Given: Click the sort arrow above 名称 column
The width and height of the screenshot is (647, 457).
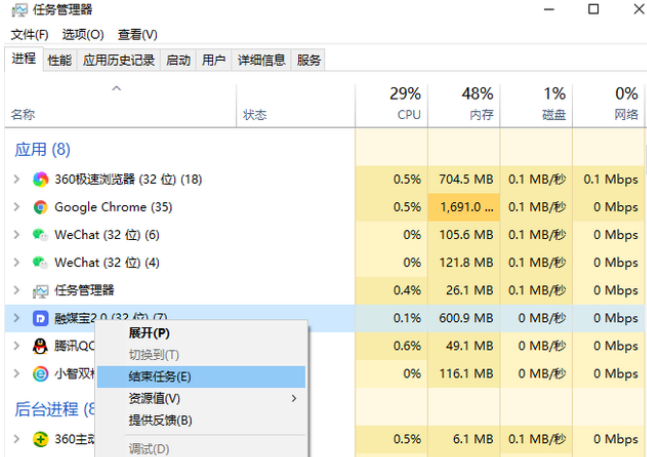Looking at the screenshot, I should (117, 89).
